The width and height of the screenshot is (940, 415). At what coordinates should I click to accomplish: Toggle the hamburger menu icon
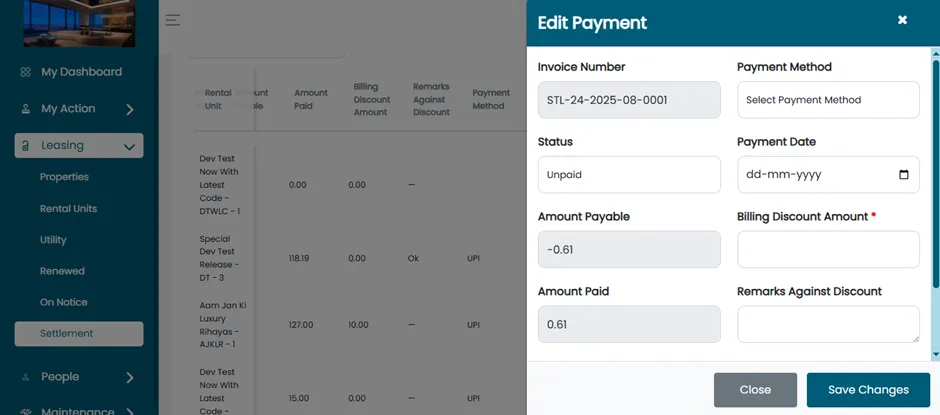click(173, 20)
